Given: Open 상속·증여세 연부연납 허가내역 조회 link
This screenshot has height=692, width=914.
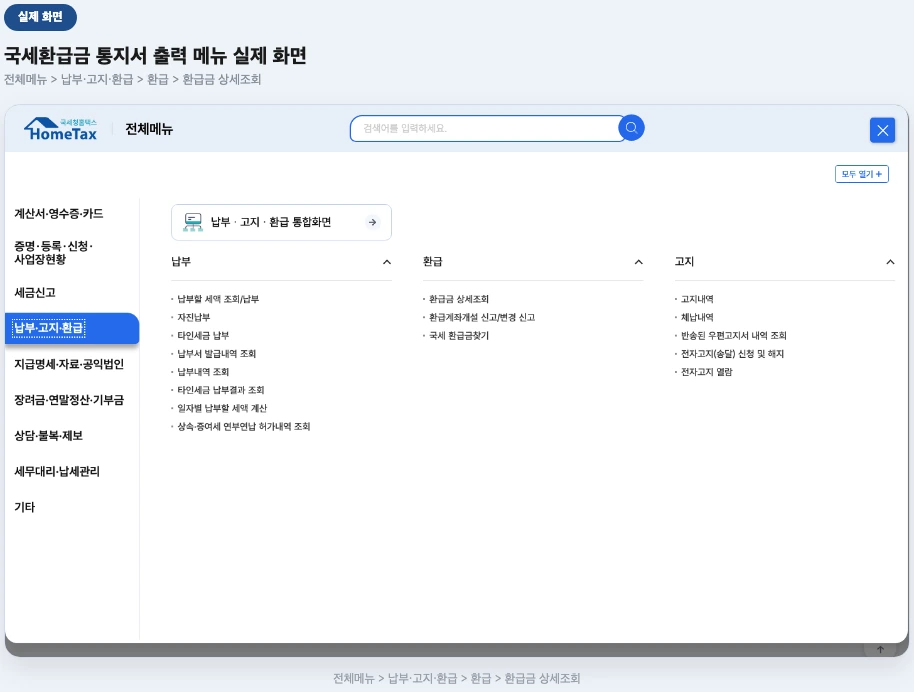Looking at the screenshot, I should pos(244,426).
